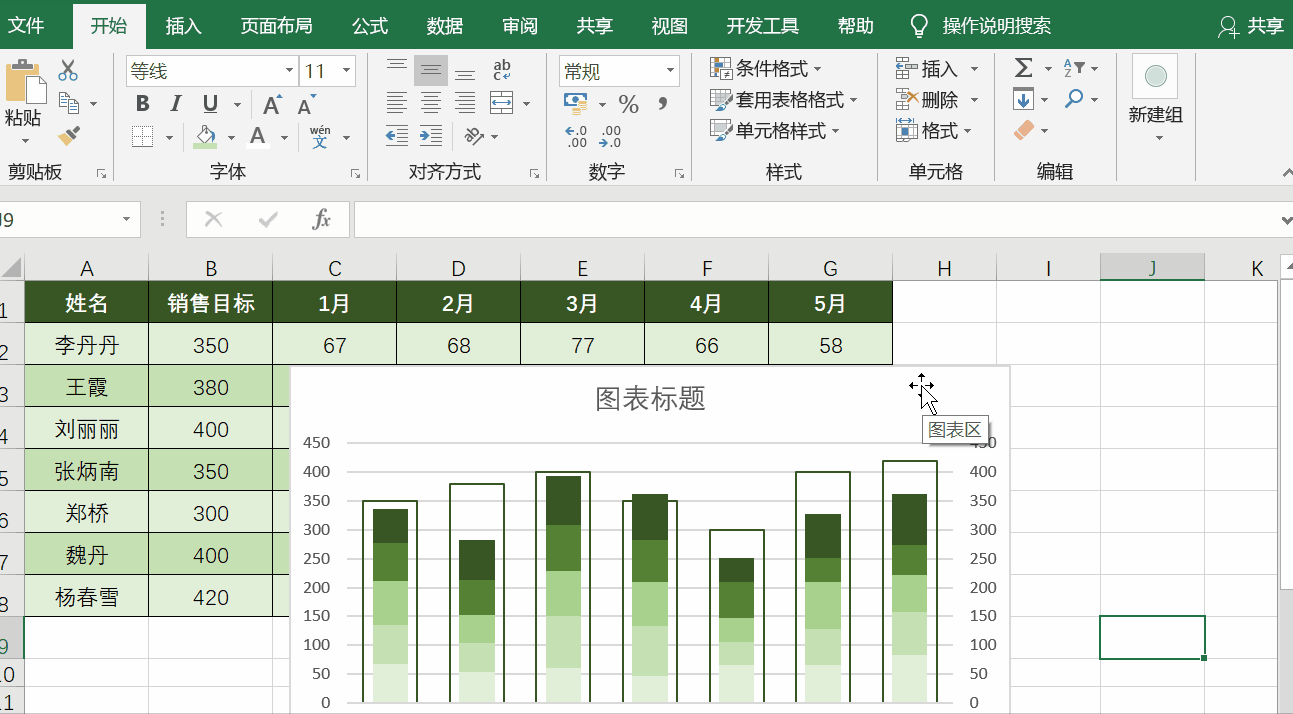Click inside the formula bar
This screenshot has height=714, width=1293.
click(x=700, y=219)
